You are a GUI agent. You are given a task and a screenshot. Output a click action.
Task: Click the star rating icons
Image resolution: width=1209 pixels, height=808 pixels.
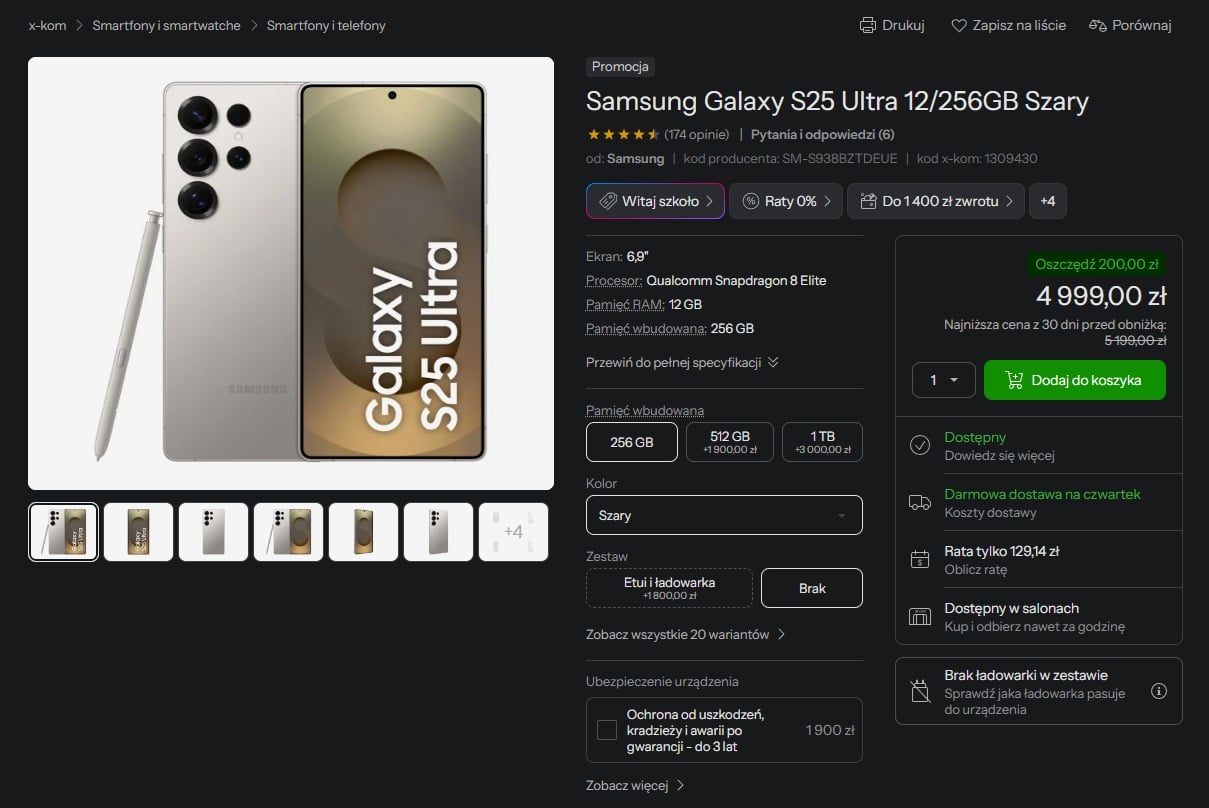(x=623, y=134)
